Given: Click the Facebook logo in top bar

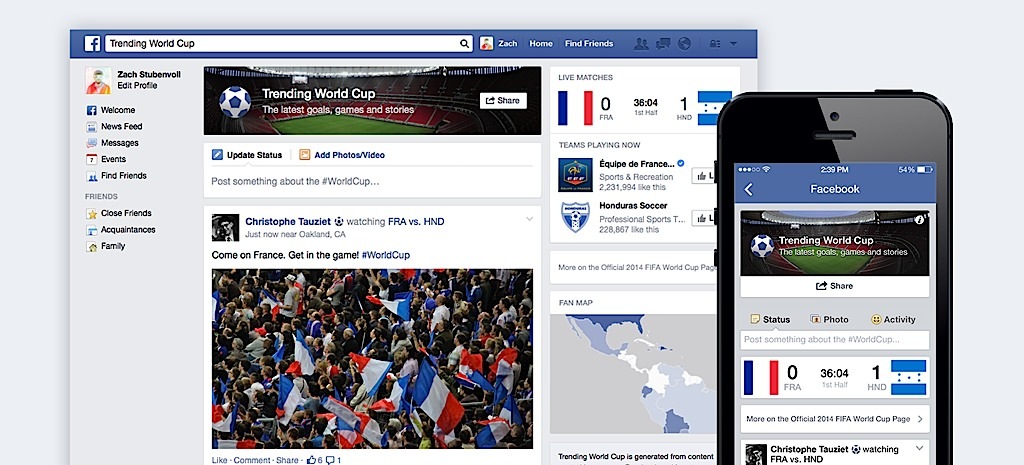Looking at the screenshot, I should tap(92, 44).
